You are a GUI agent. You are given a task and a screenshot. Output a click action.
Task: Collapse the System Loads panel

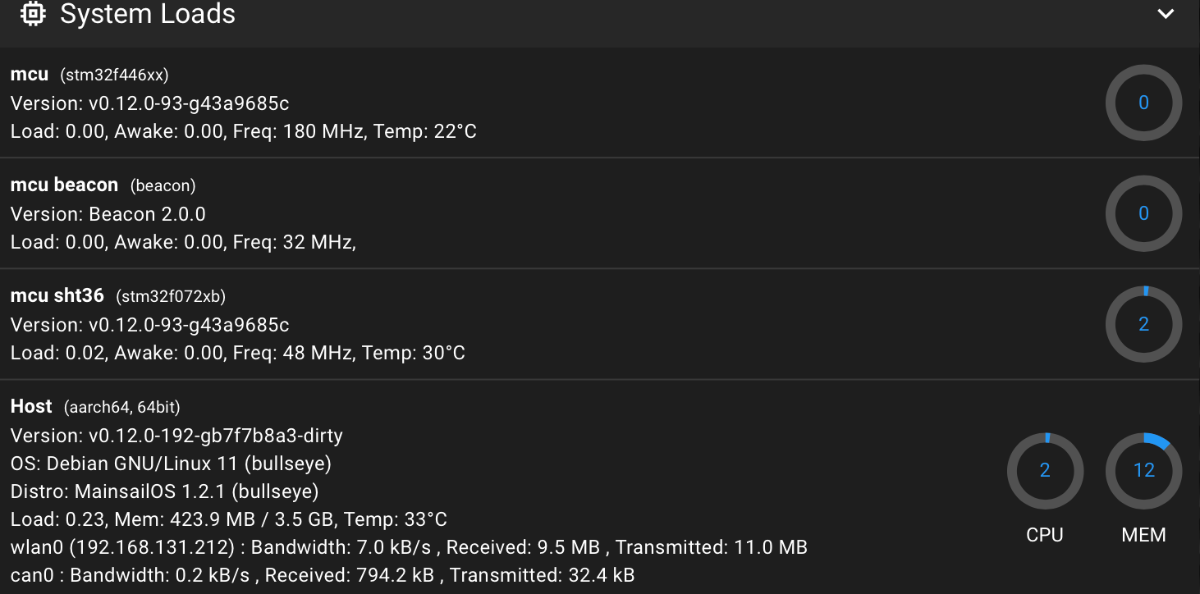[x=1165, y=14]
